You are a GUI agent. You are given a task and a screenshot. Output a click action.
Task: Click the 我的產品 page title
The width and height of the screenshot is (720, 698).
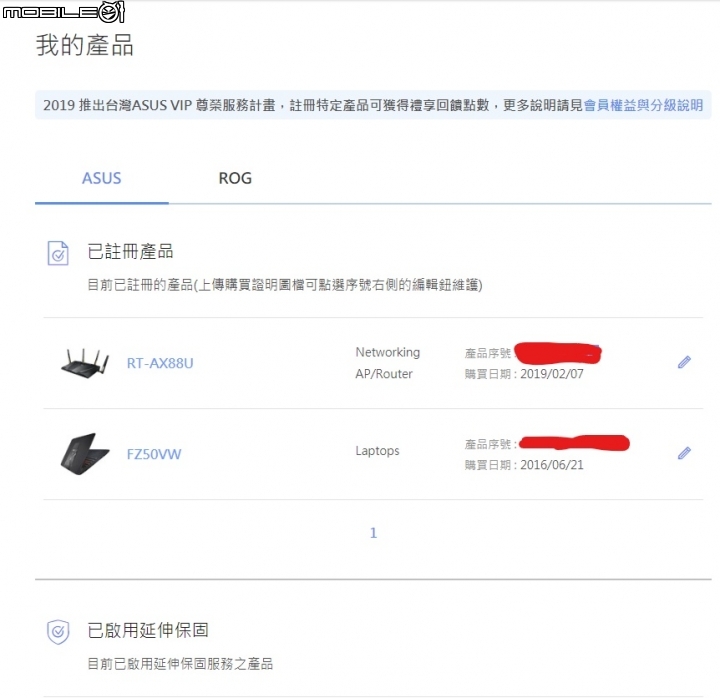[85, 45]
